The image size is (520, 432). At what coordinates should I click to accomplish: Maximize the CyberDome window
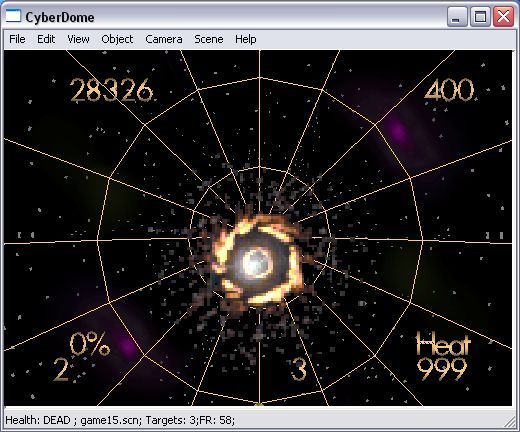click(x=480, y=16)
